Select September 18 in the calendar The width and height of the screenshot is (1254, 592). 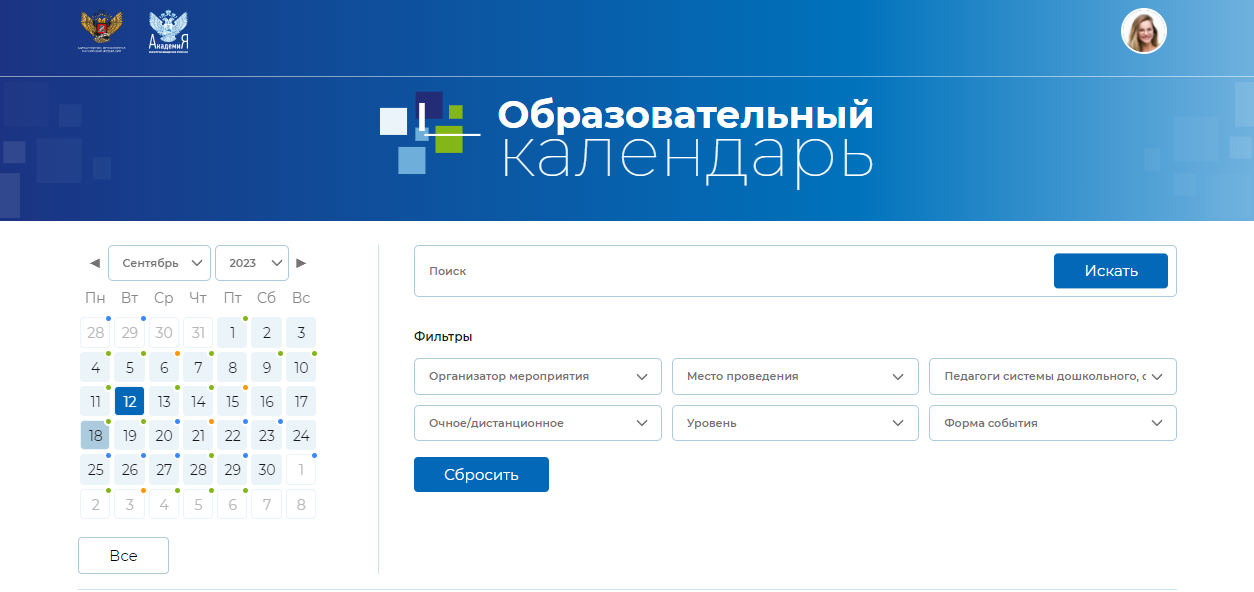[x=95, y=436]
